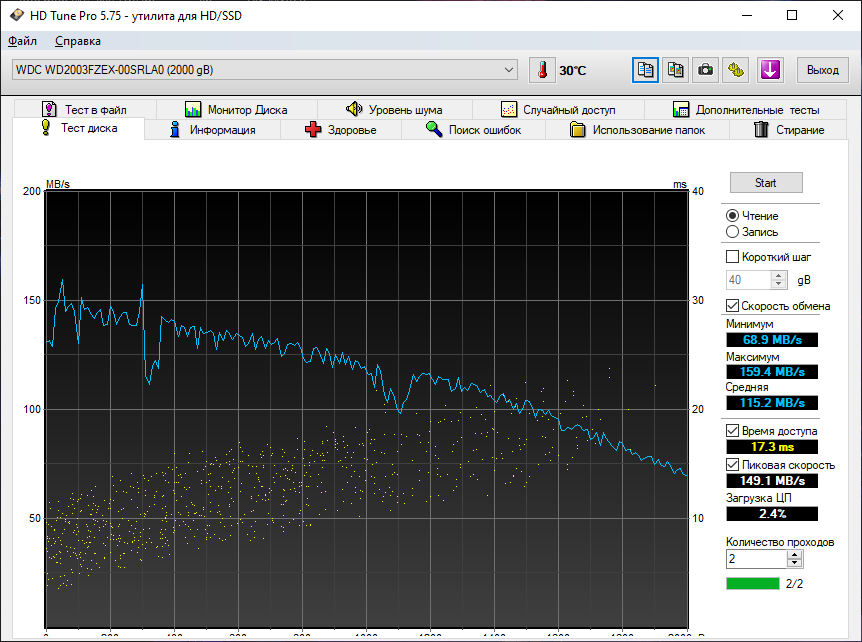This screenshot has height=642, width=862.
Task: Switch to the Стирание tab
Action: (788, 130)
